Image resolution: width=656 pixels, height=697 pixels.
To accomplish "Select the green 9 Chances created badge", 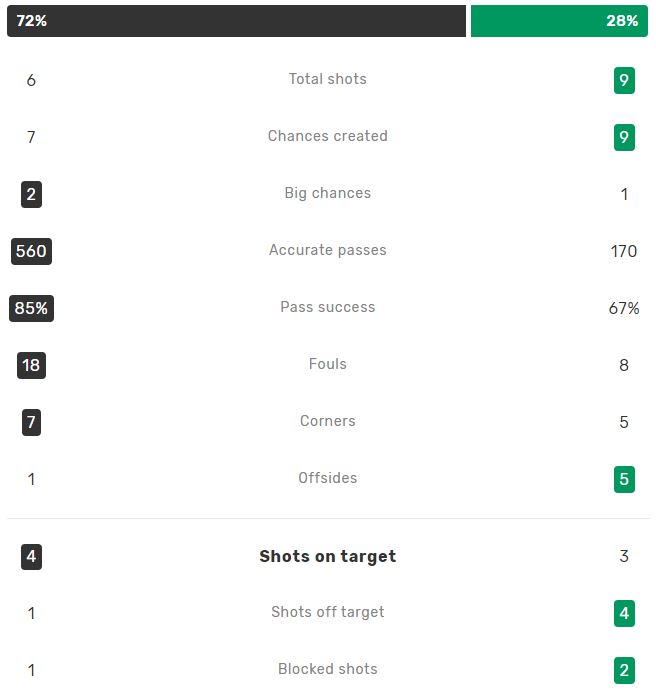I will (624, 137).
